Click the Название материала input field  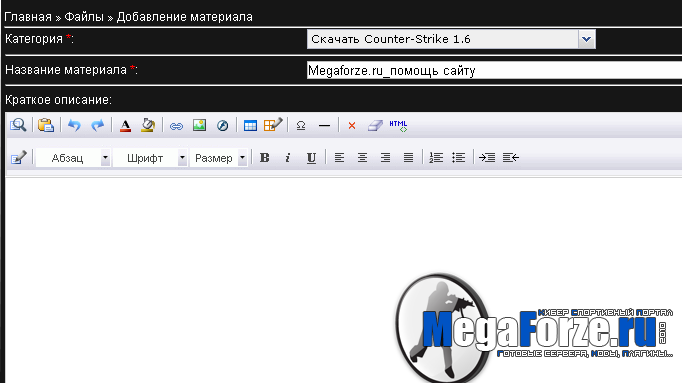coord(494,70)
